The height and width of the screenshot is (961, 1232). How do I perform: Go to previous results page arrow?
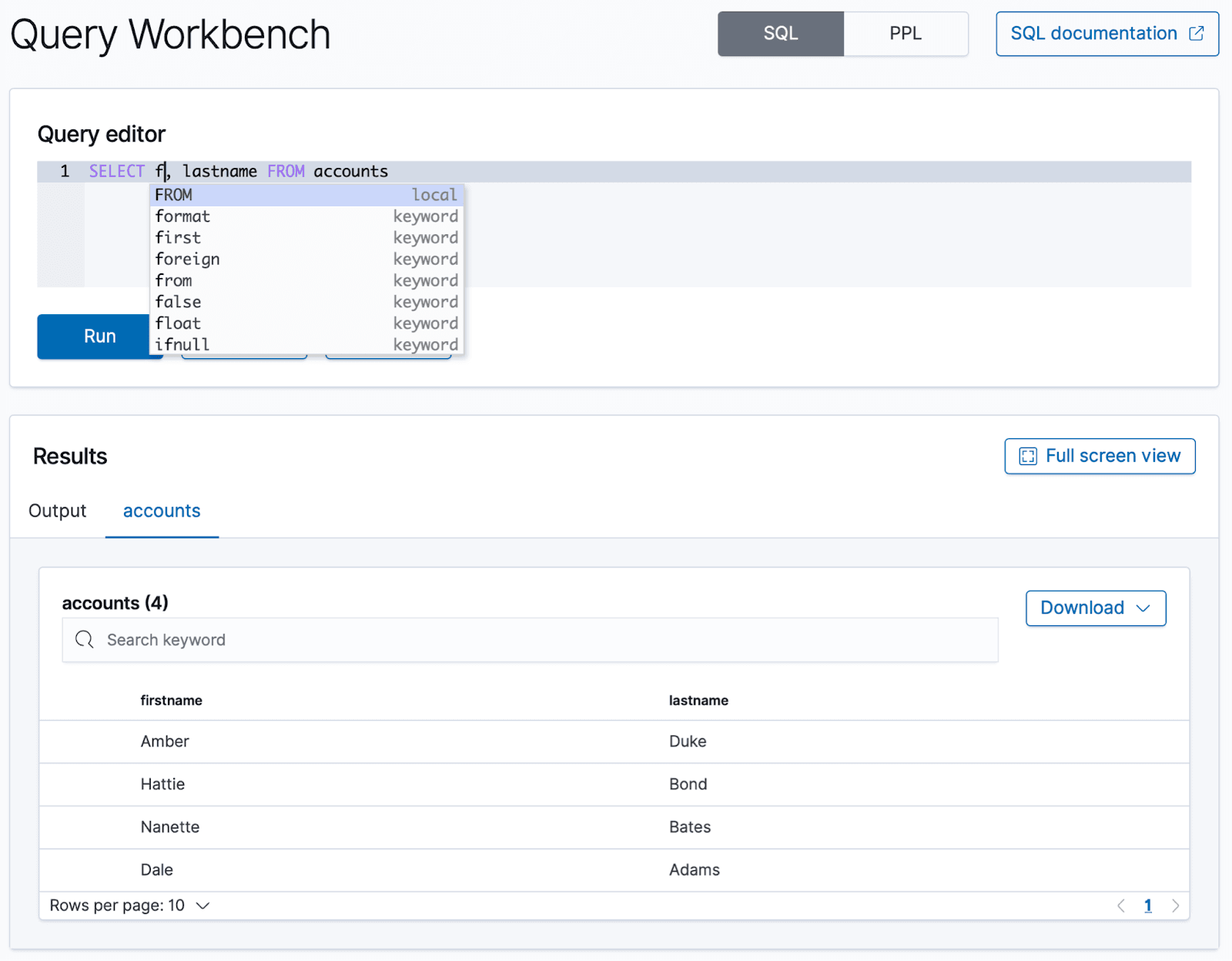coord(1121,906)
